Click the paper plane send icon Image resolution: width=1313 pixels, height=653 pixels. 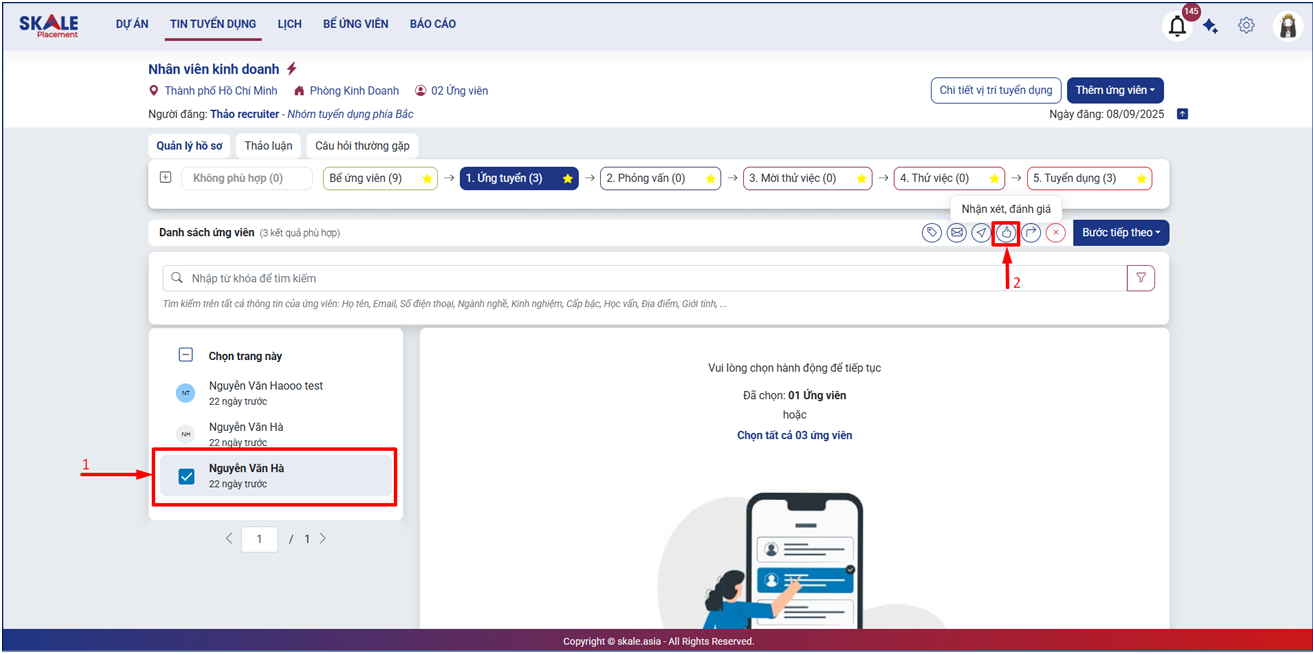(981, 233)
